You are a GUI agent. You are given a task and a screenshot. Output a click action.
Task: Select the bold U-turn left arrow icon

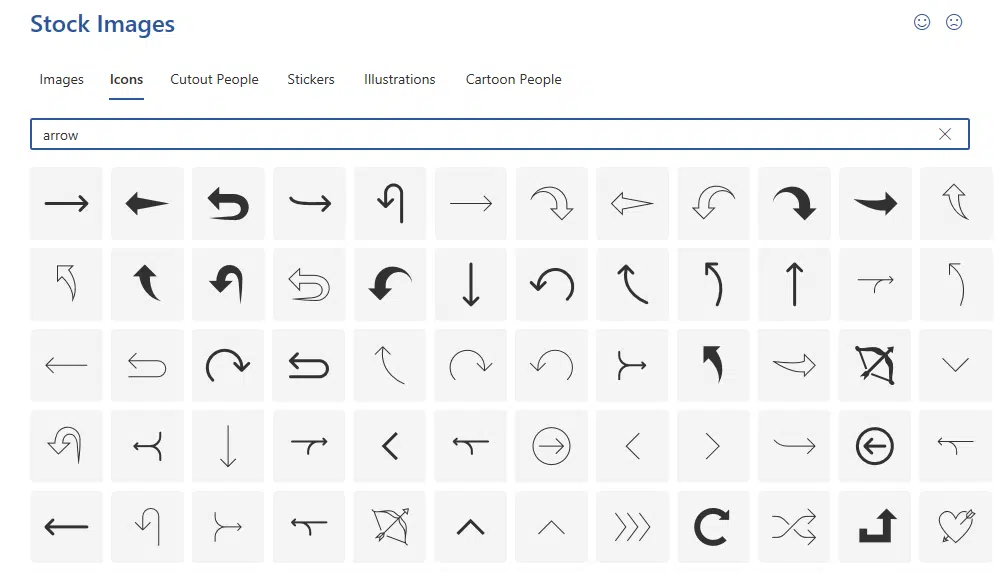click(x=228, y=204)
